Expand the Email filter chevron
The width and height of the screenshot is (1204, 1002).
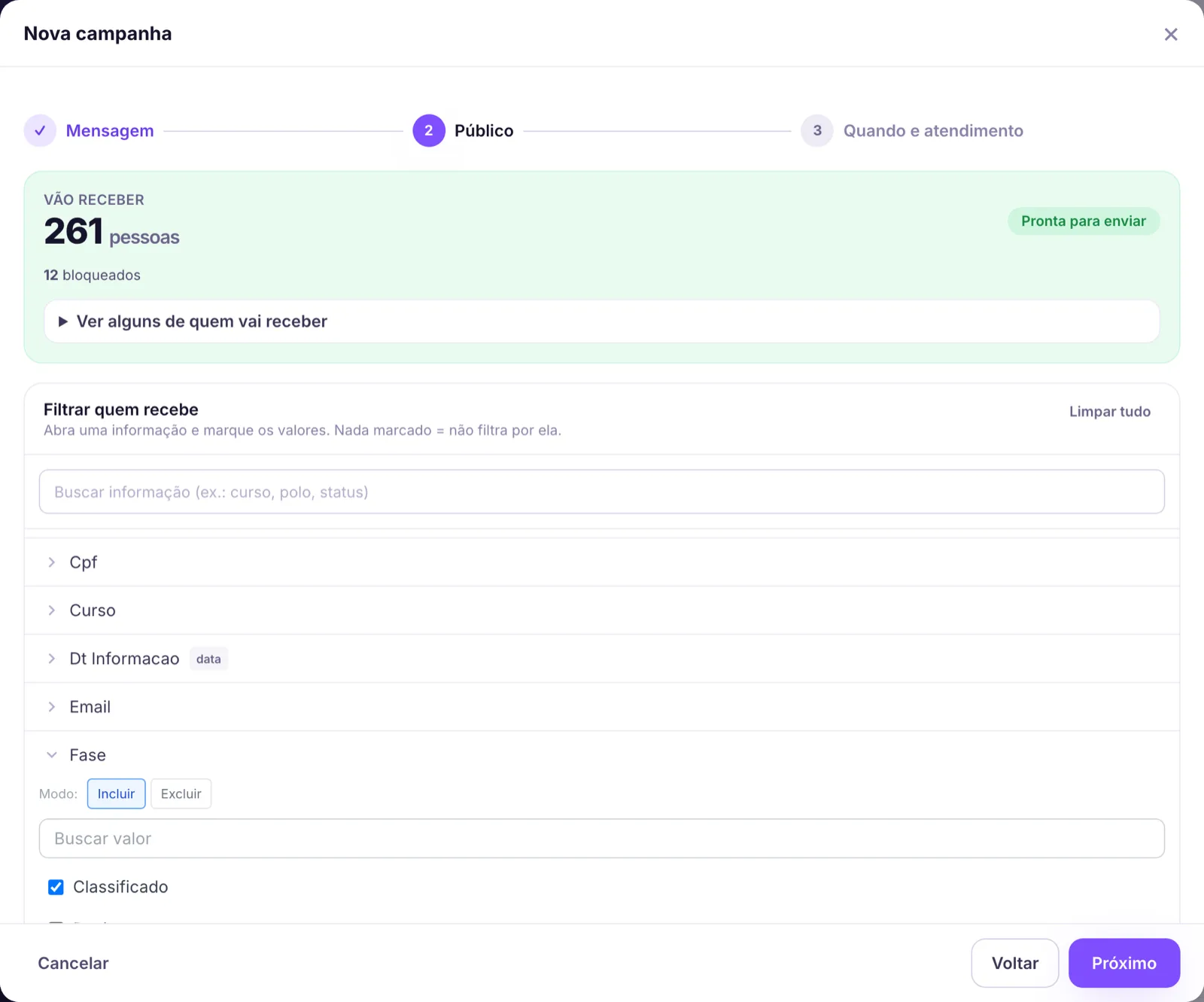click(x=51, y=707)
